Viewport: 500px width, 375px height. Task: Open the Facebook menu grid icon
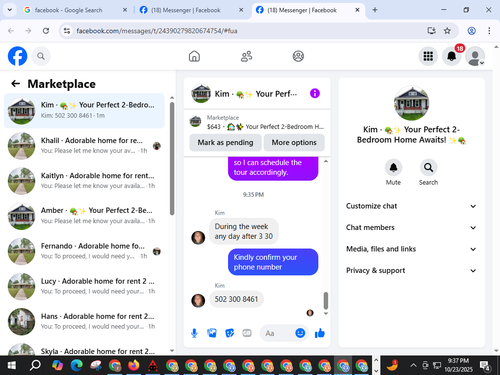[x=428, y=56]
